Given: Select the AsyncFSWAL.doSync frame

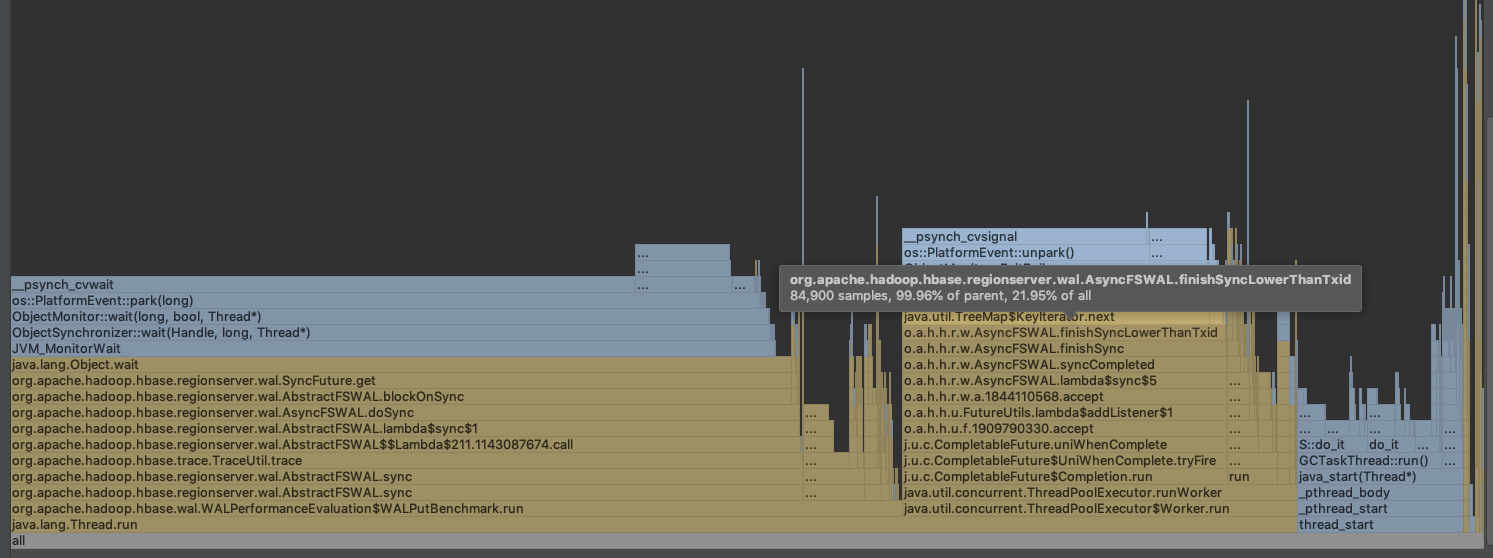Looking at the screenshot, I should (406, 413).
